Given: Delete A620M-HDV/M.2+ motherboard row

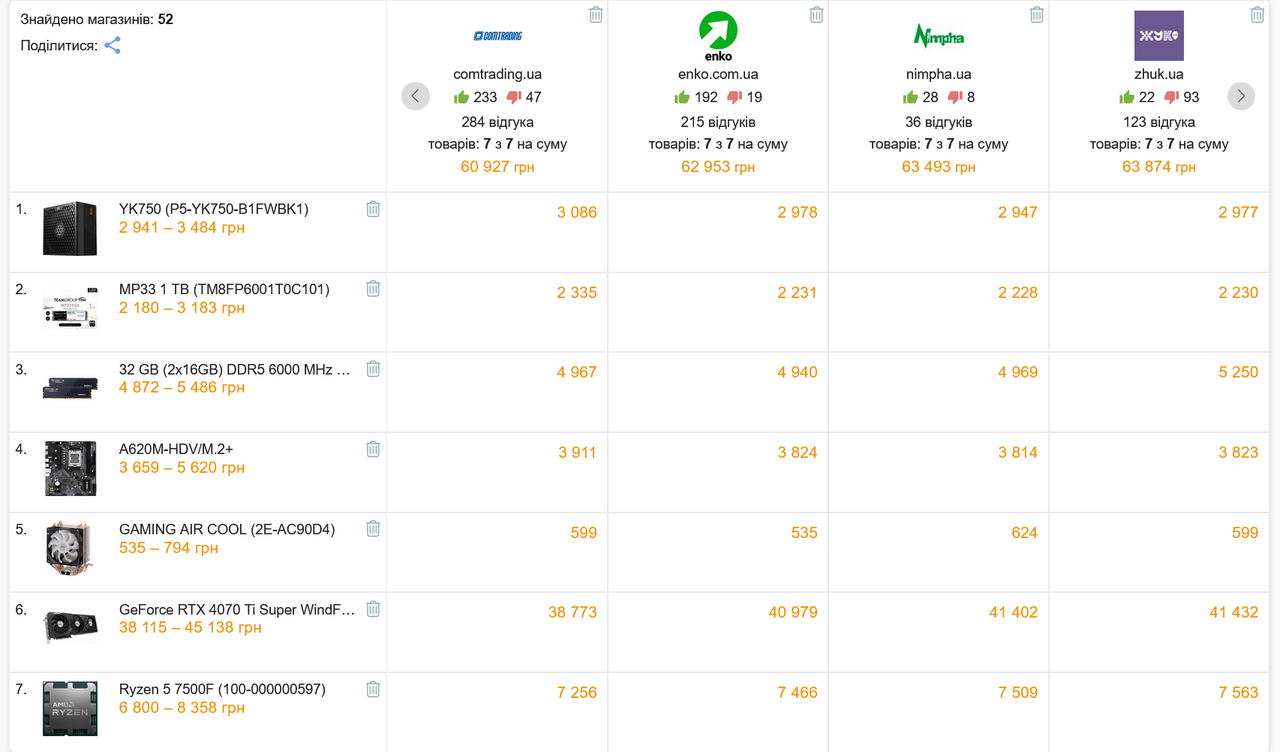Looking at the screenshot, I should pyautogui.click(x=373, y=449).
